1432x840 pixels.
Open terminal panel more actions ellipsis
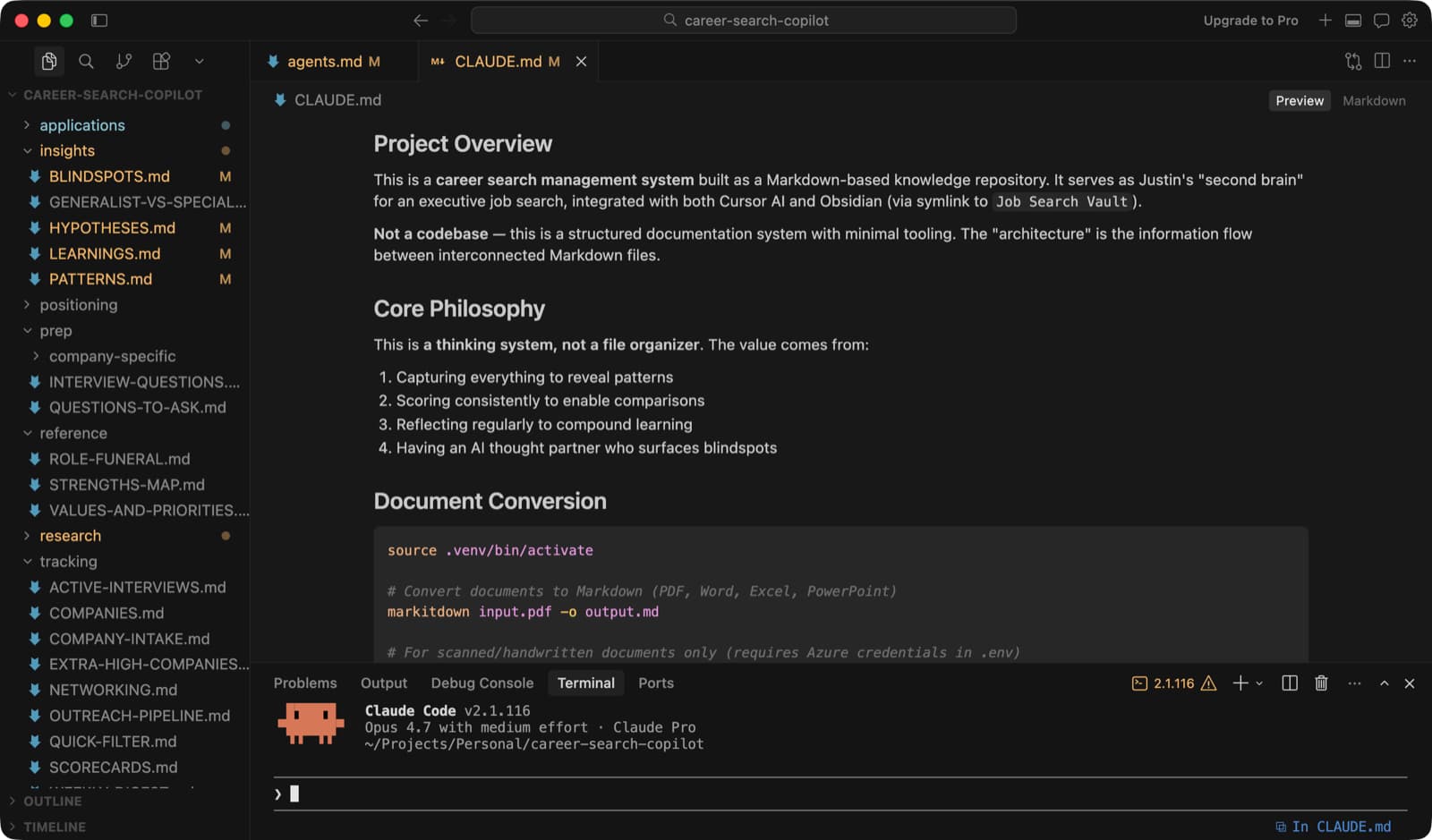pyautogui.click(x=1354, y=683)
